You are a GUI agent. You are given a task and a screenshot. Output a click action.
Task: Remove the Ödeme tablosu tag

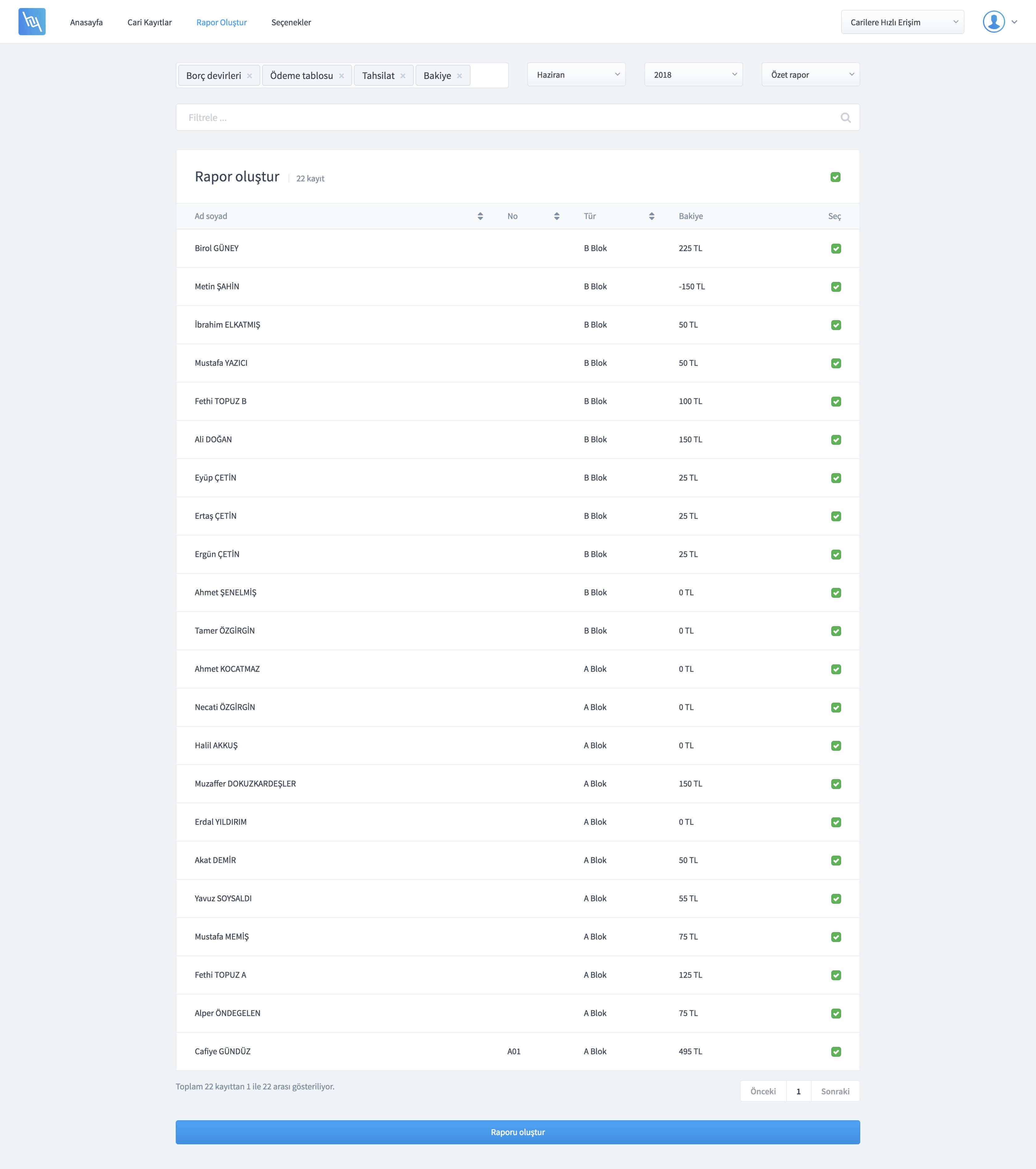pyautogui.click(x=341, y=76)
